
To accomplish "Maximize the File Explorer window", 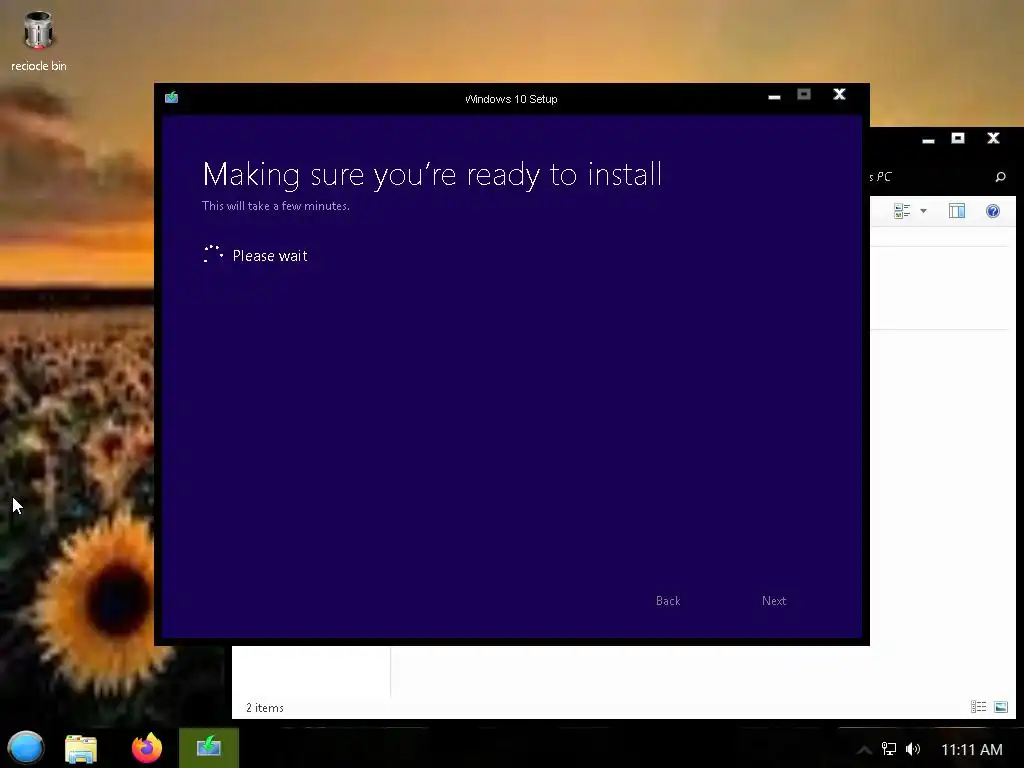I will pyautogui.click(x=958, y=138).
